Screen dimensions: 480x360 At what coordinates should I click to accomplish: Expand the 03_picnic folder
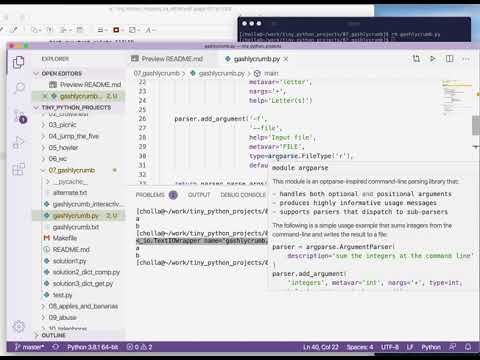(x=62, y=125)
